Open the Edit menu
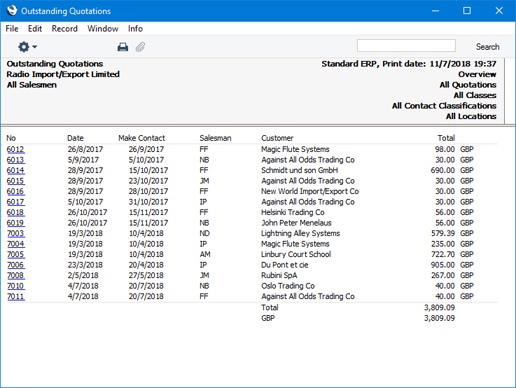 tap(35, 29)
